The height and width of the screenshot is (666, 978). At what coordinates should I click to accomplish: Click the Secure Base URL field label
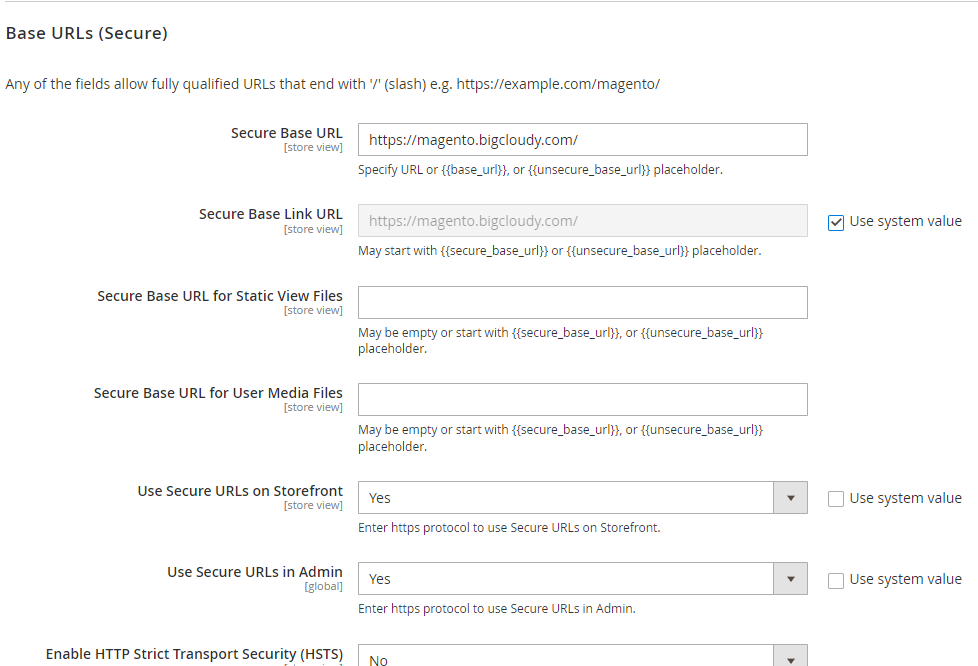tap(286, 133)
